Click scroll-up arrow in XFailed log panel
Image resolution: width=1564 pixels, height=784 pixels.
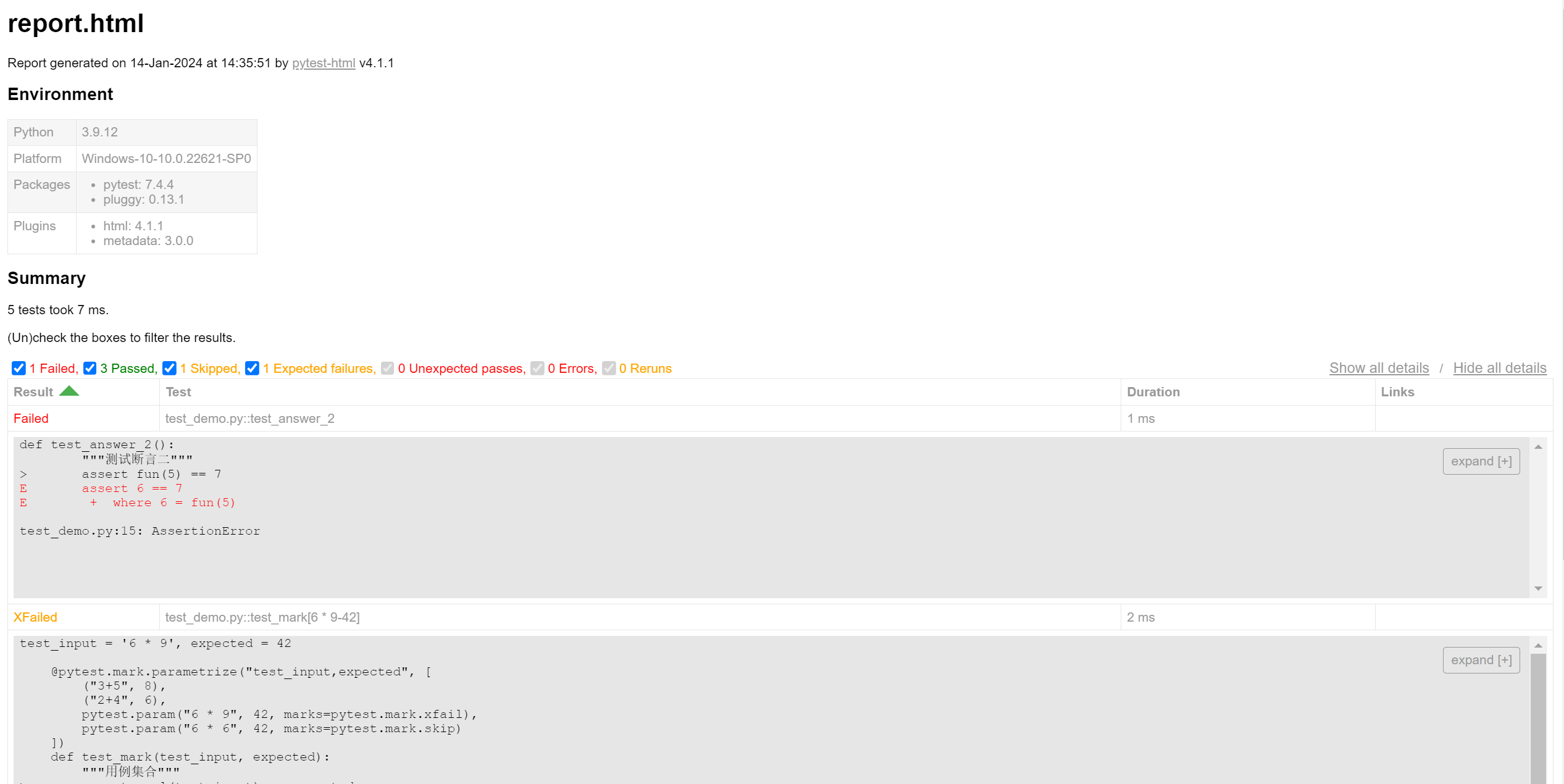[x=1538, y=646]
